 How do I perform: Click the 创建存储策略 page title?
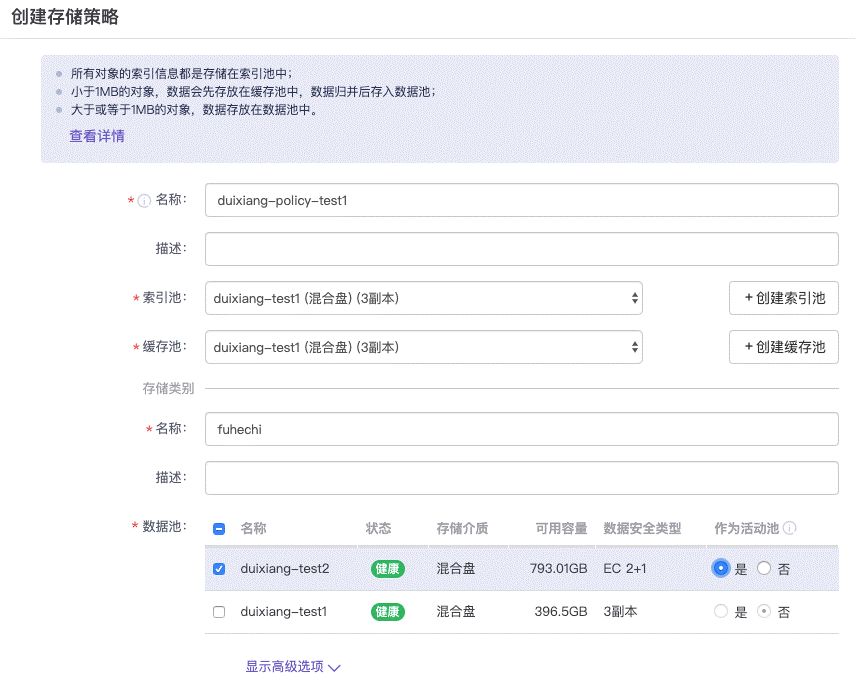[x=65, y=17]
